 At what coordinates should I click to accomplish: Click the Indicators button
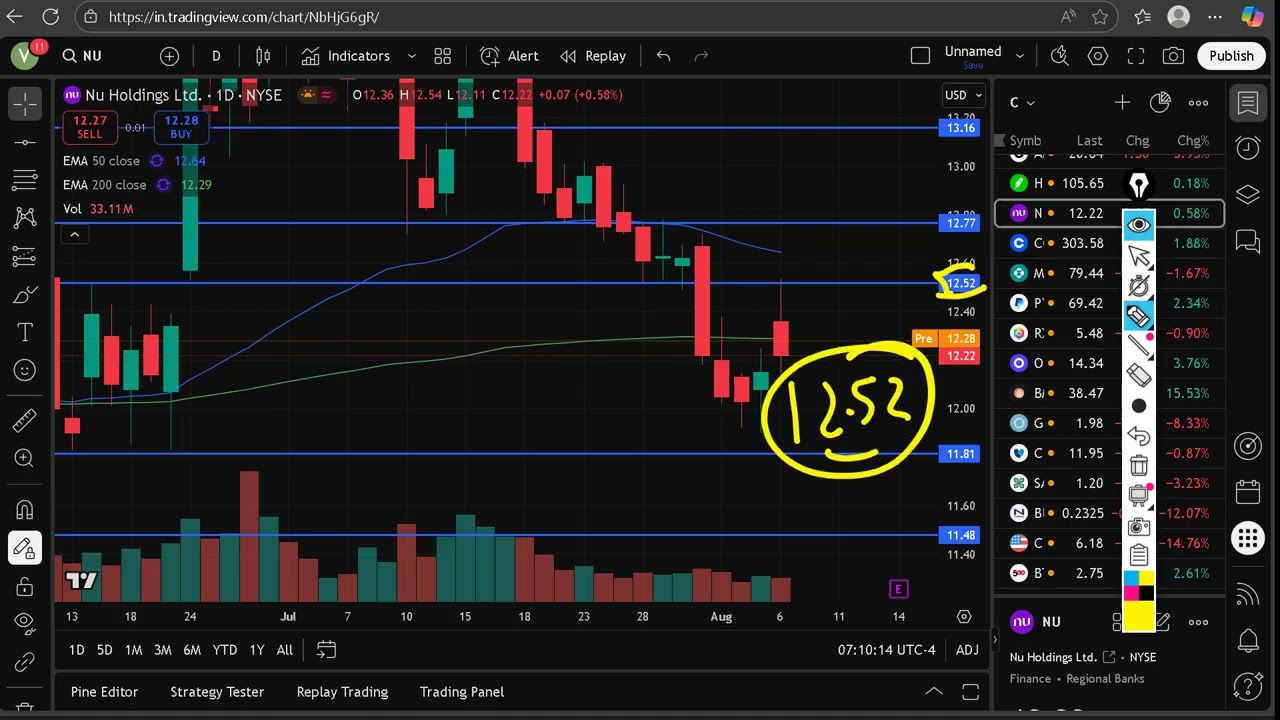[x=346, y=56]
